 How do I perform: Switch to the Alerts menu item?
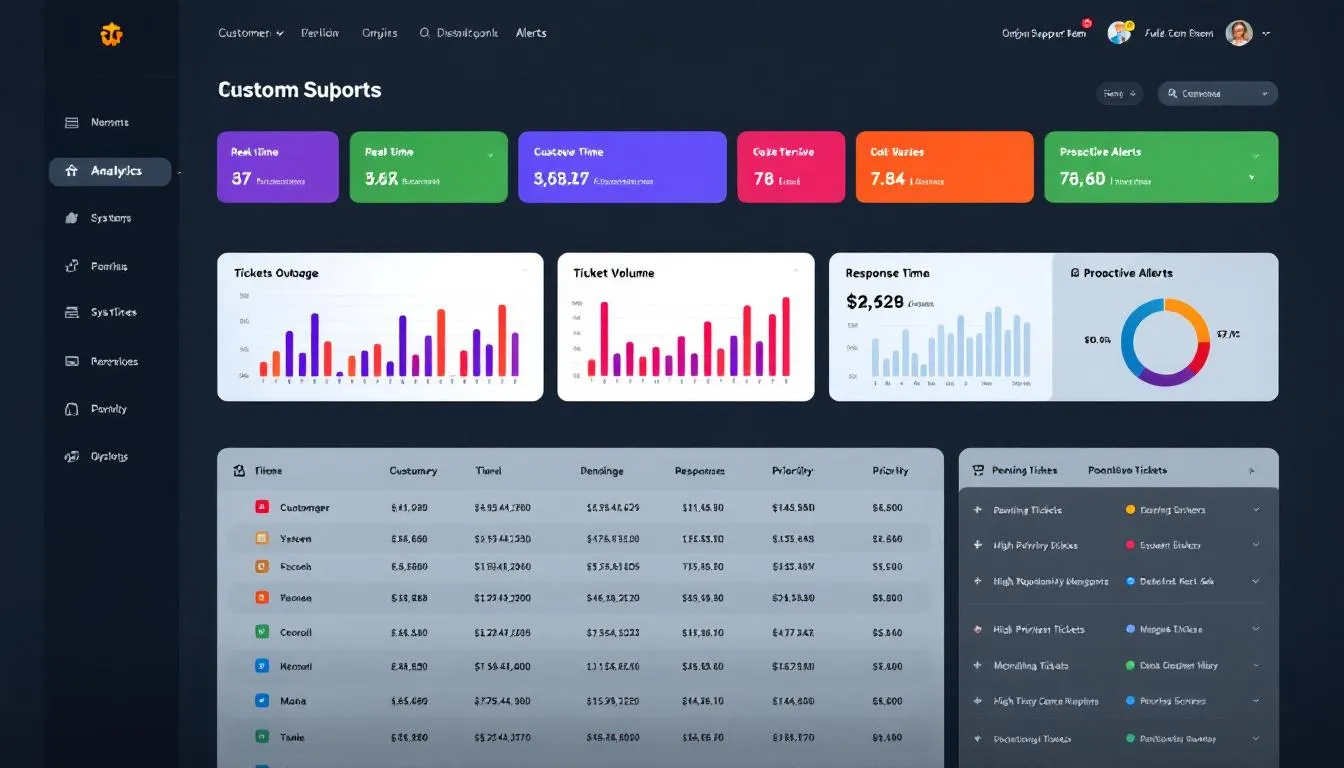[x=531, y=32]
